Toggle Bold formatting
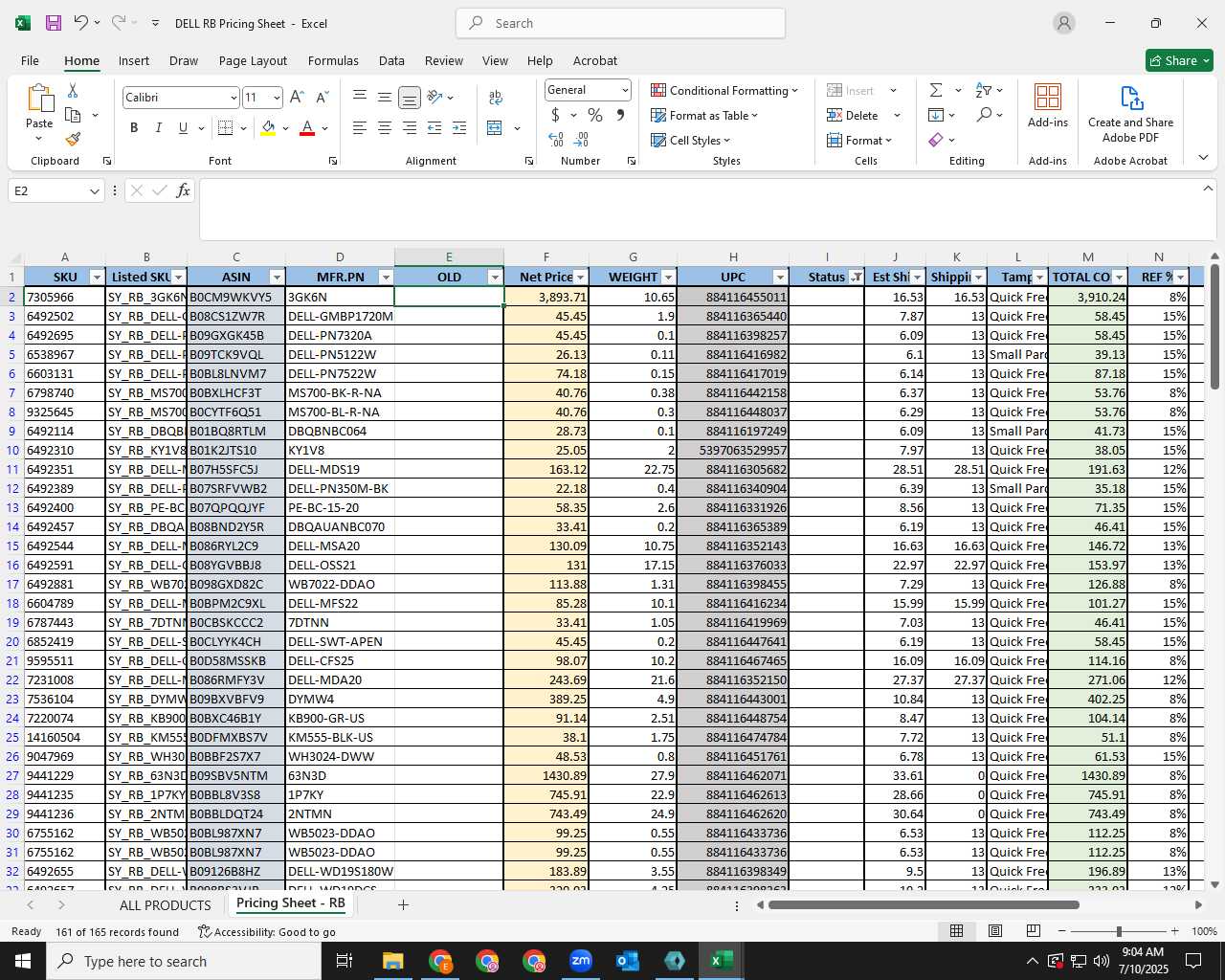The width and height of the screenshot is (1225, 980). pos(134,127)
